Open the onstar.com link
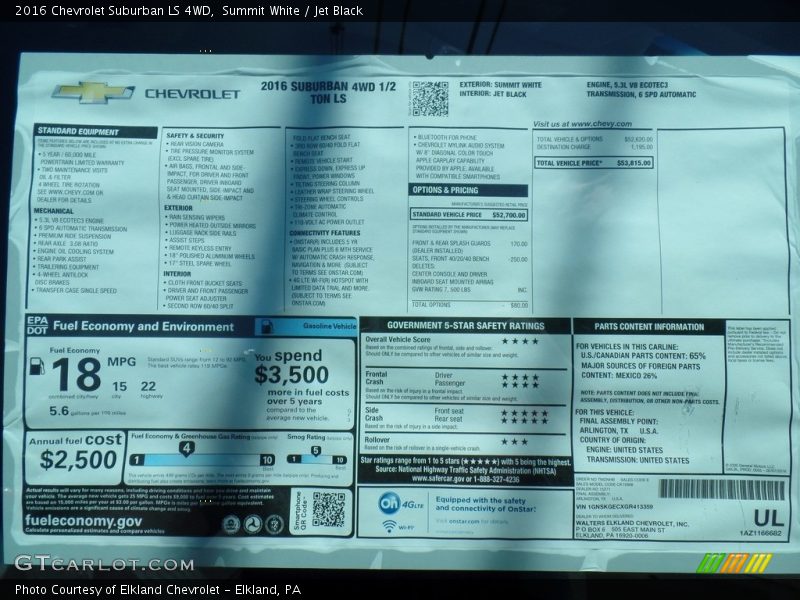 [464, 521]
